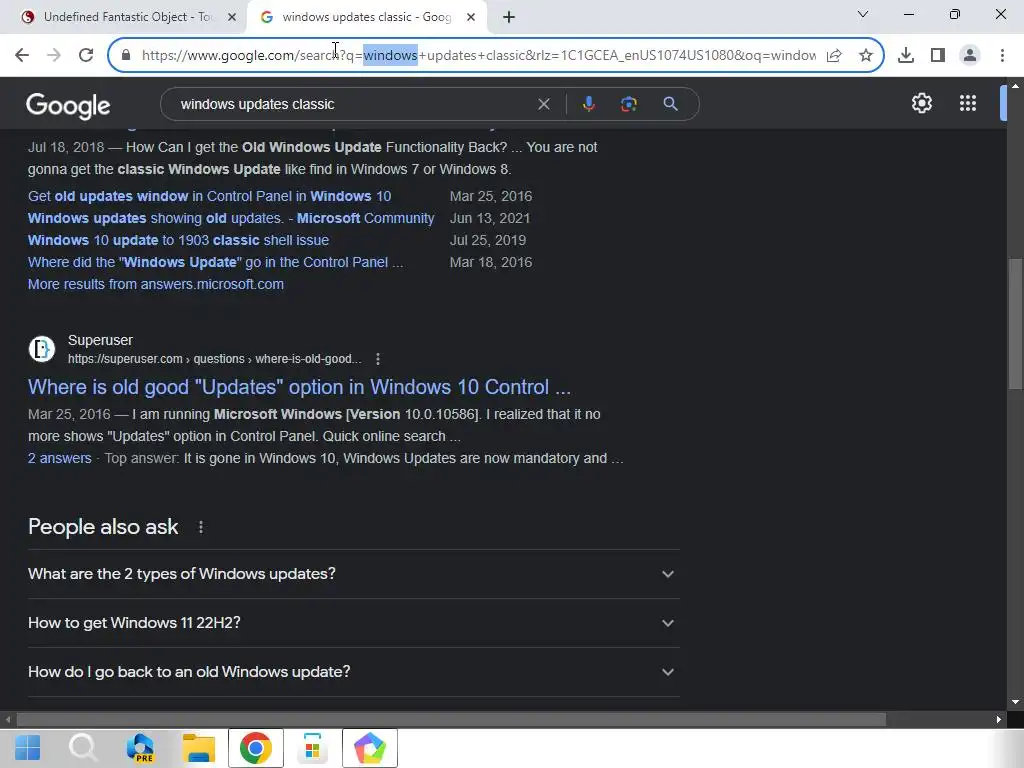Click the Superuser site favicon

[x=42, y=349]
